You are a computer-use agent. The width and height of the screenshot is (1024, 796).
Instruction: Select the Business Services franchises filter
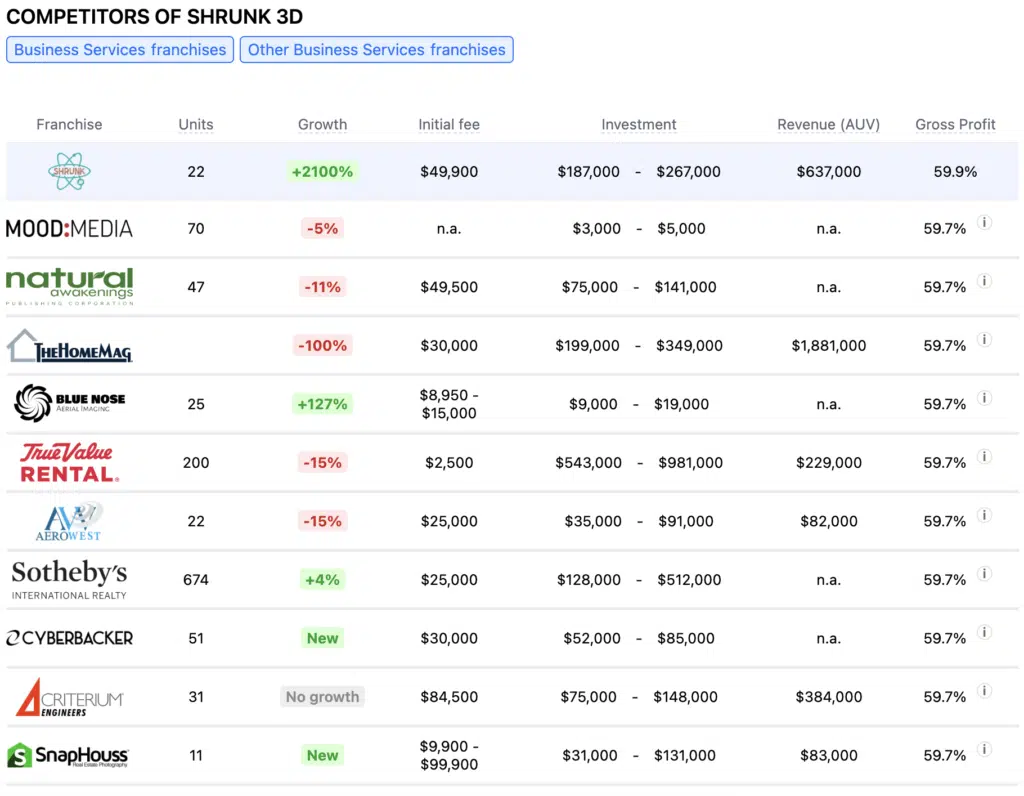(119, 49)
